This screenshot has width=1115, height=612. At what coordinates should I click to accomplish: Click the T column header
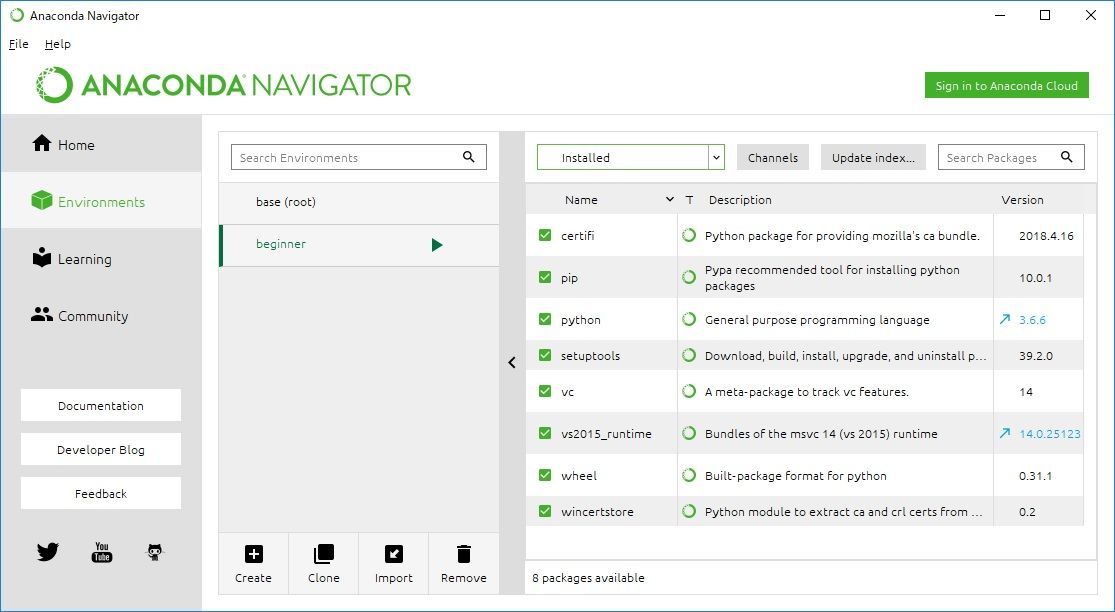click(689, 200)
